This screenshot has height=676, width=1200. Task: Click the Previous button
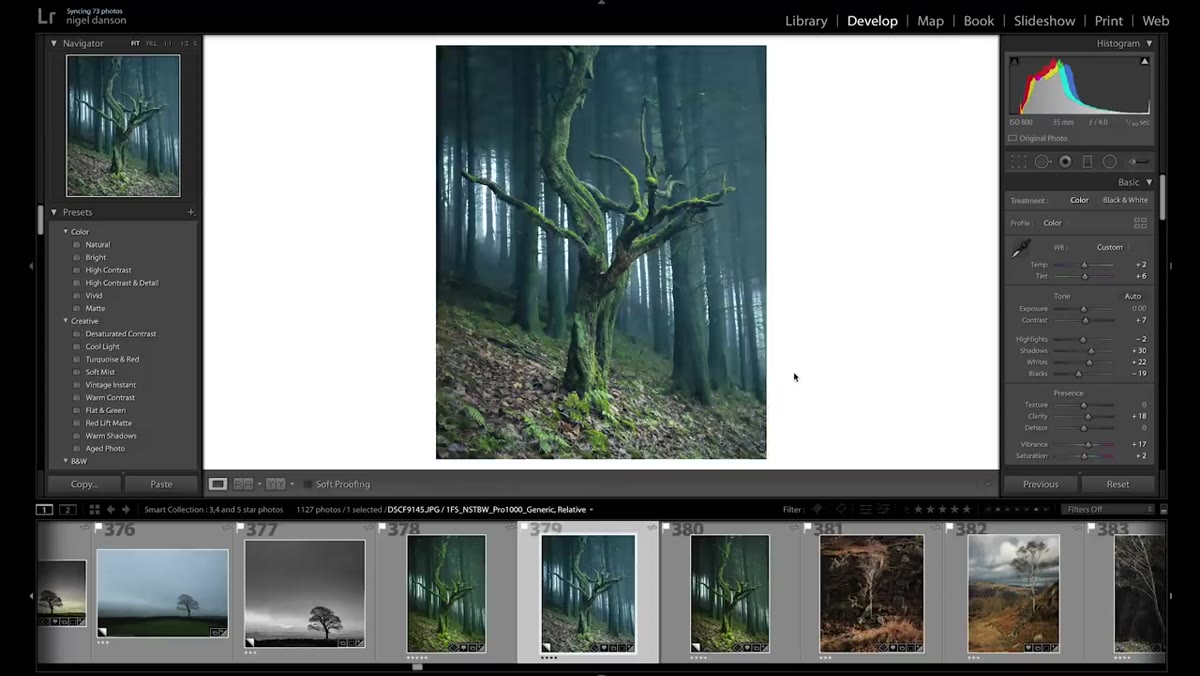pos(1040,484)
